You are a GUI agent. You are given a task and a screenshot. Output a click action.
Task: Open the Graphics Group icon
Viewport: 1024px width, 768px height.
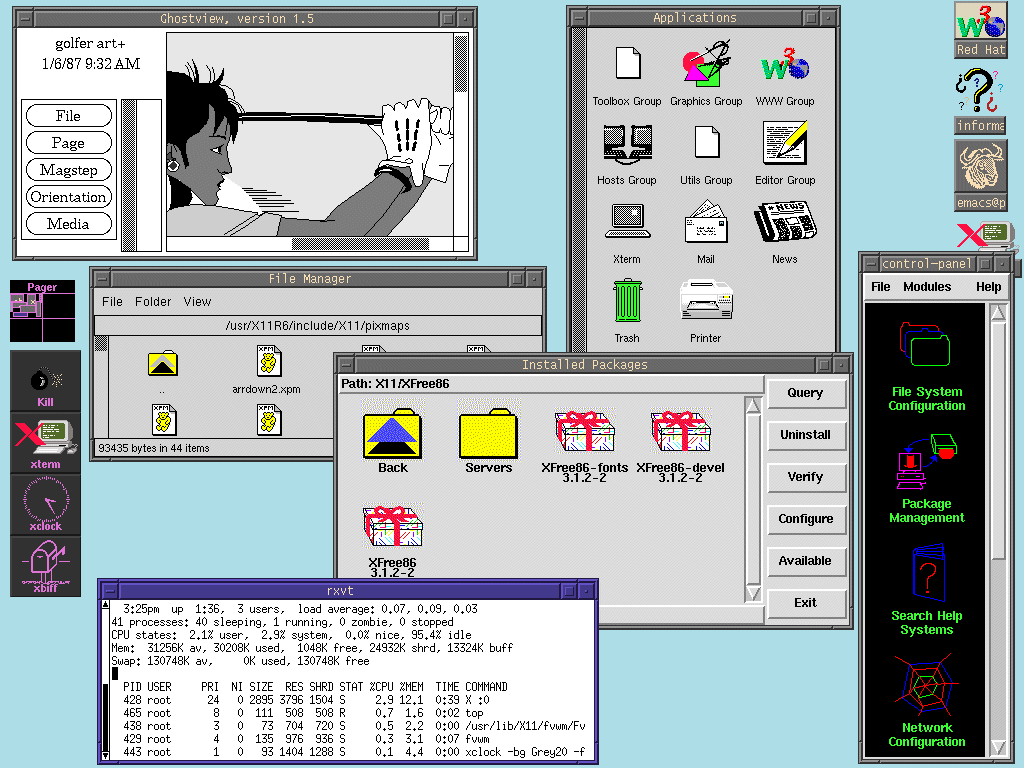(706, 63)
